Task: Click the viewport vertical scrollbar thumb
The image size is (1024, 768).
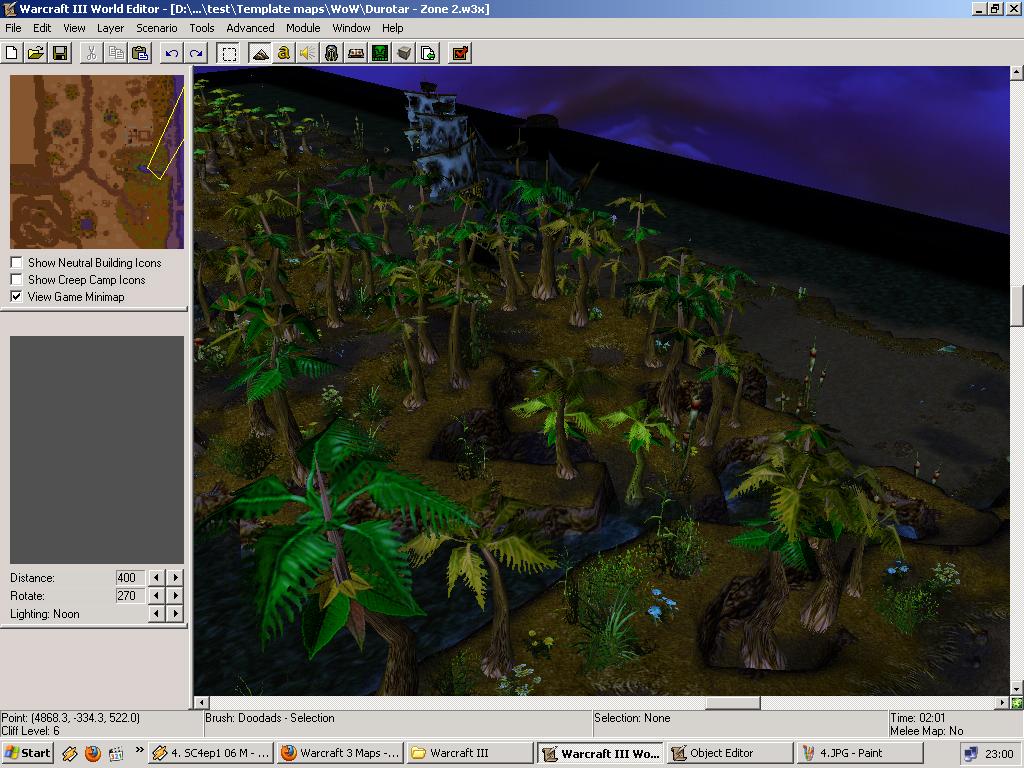Action: pyautogui.click(x=1017, y=306)
